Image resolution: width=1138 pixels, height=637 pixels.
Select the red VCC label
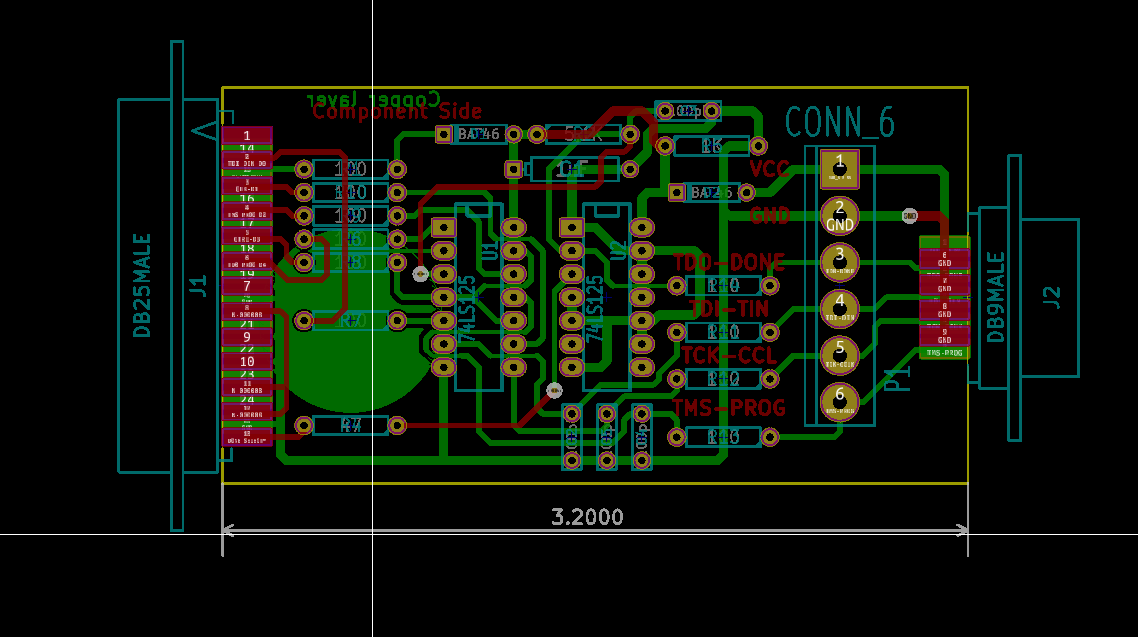pyautogui.click(x=769, y=169)
